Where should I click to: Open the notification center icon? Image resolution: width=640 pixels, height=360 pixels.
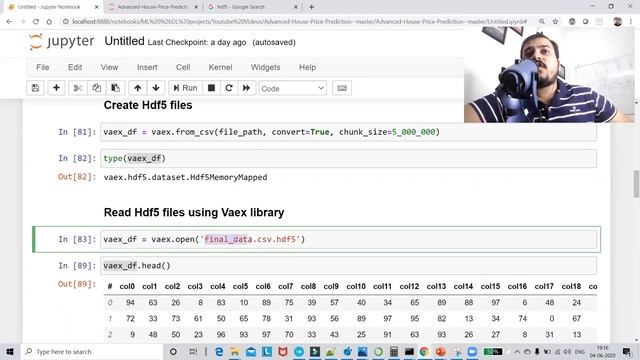(x=627, y=351)
